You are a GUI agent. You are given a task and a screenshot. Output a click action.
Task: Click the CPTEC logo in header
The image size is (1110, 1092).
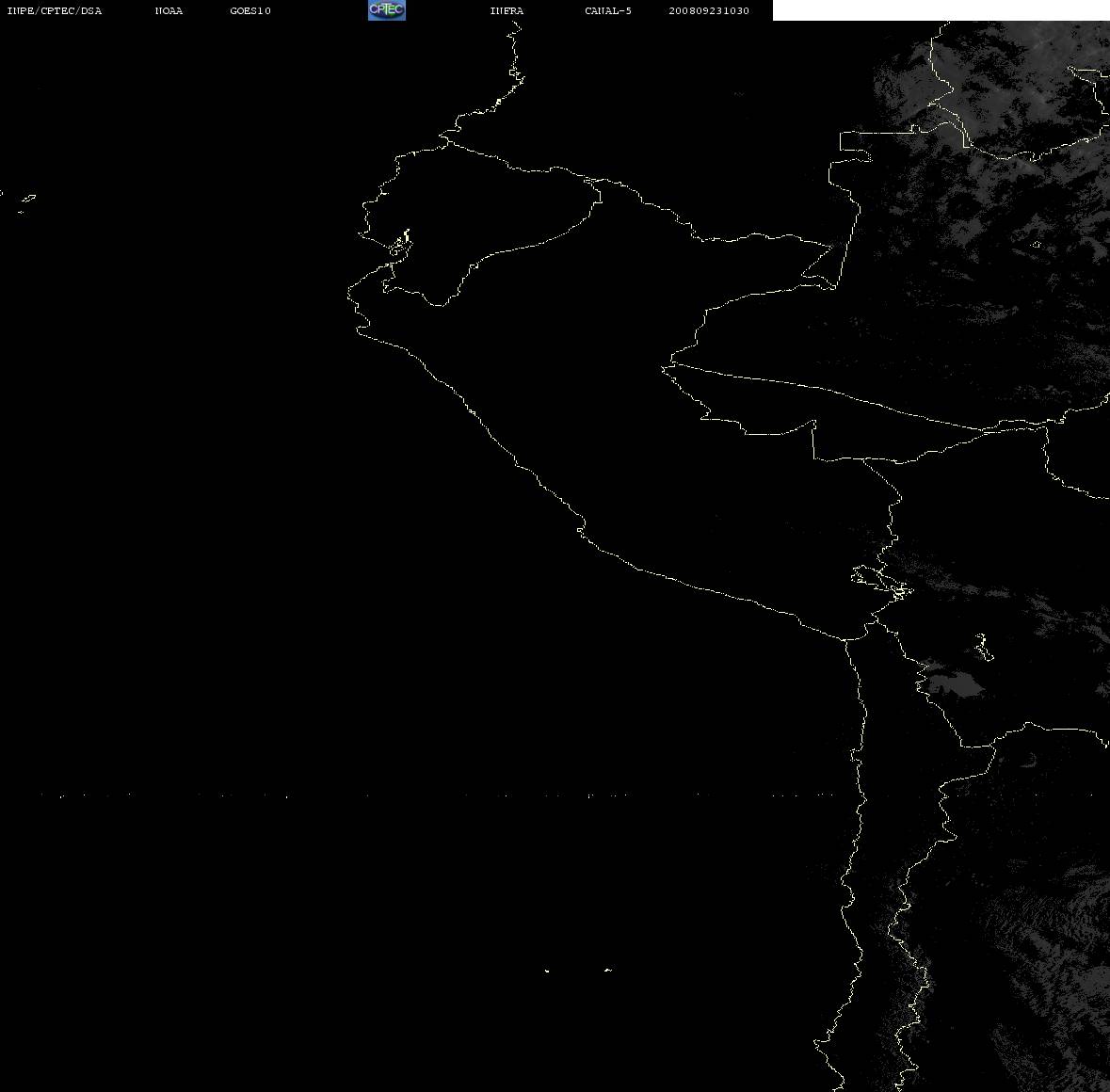[387, 10]
